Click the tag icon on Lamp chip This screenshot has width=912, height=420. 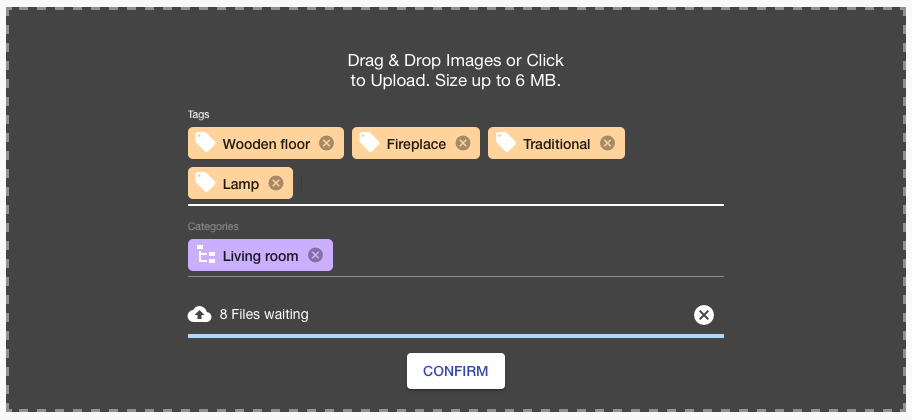coord(205,183)
